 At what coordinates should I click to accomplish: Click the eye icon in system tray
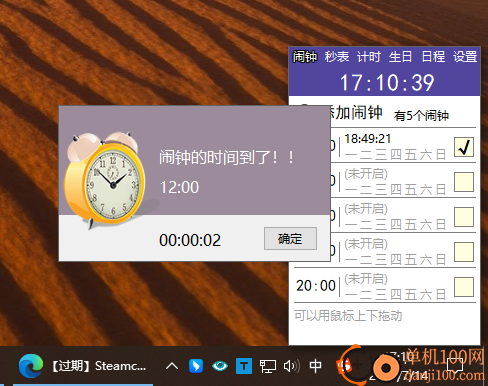[220, 366]
